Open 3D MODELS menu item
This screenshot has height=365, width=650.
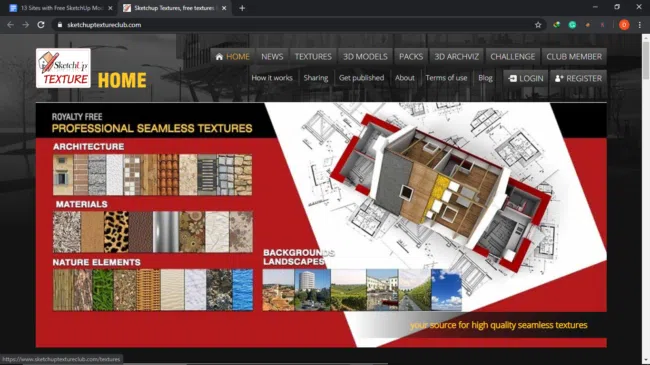[365, 56]
